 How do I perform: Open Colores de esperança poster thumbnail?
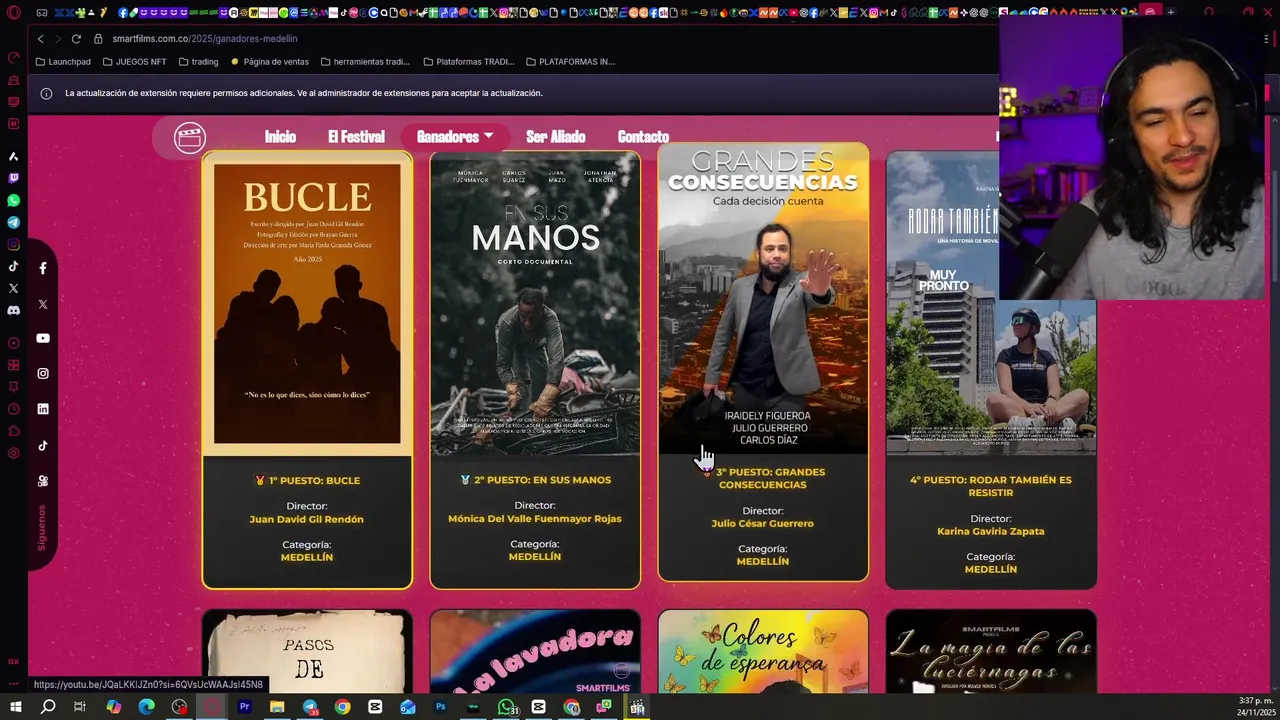pos(763,651)
